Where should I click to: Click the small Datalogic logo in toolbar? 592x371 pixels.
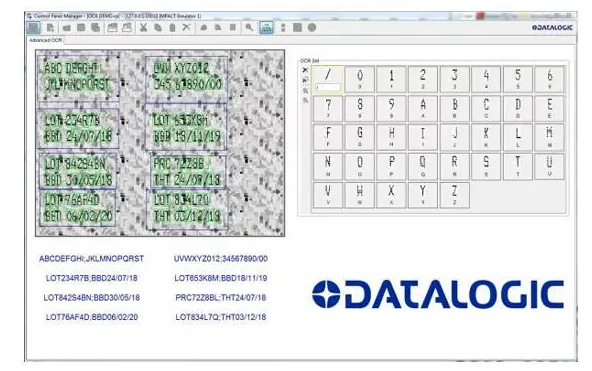click(x=552, y=28)
